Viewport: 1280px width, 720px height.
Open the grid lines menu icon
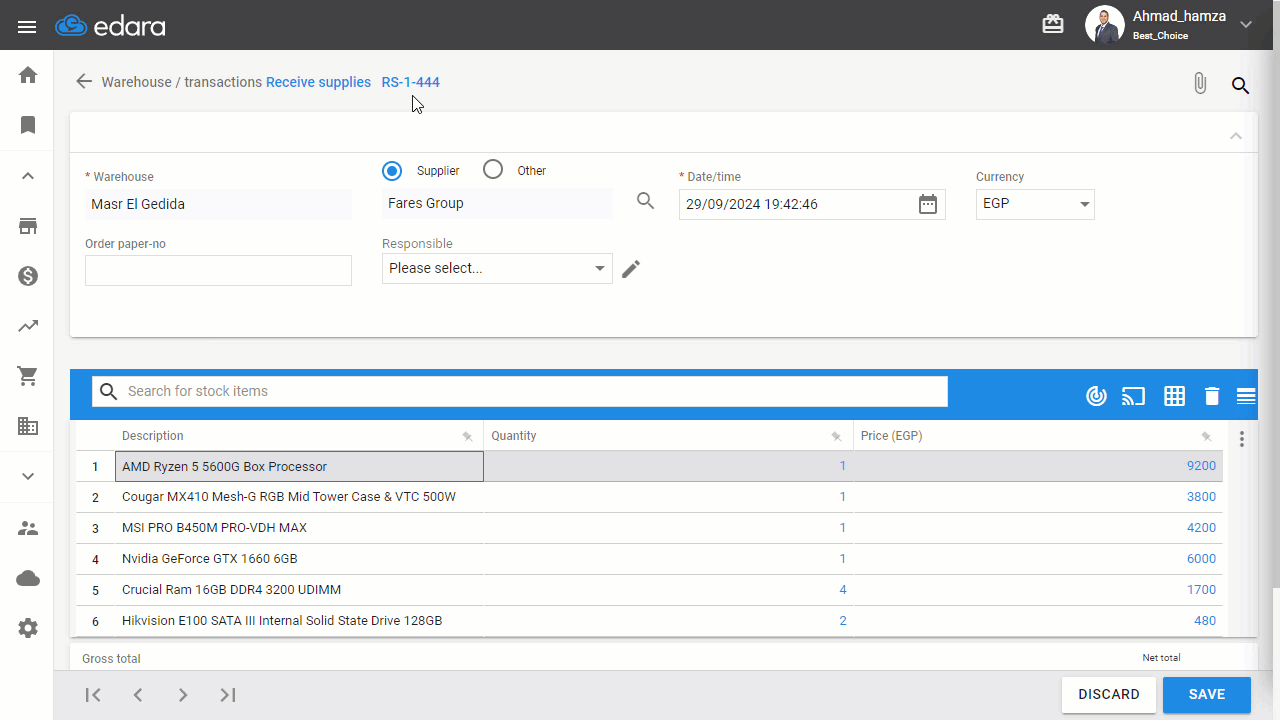[1246, 396]
